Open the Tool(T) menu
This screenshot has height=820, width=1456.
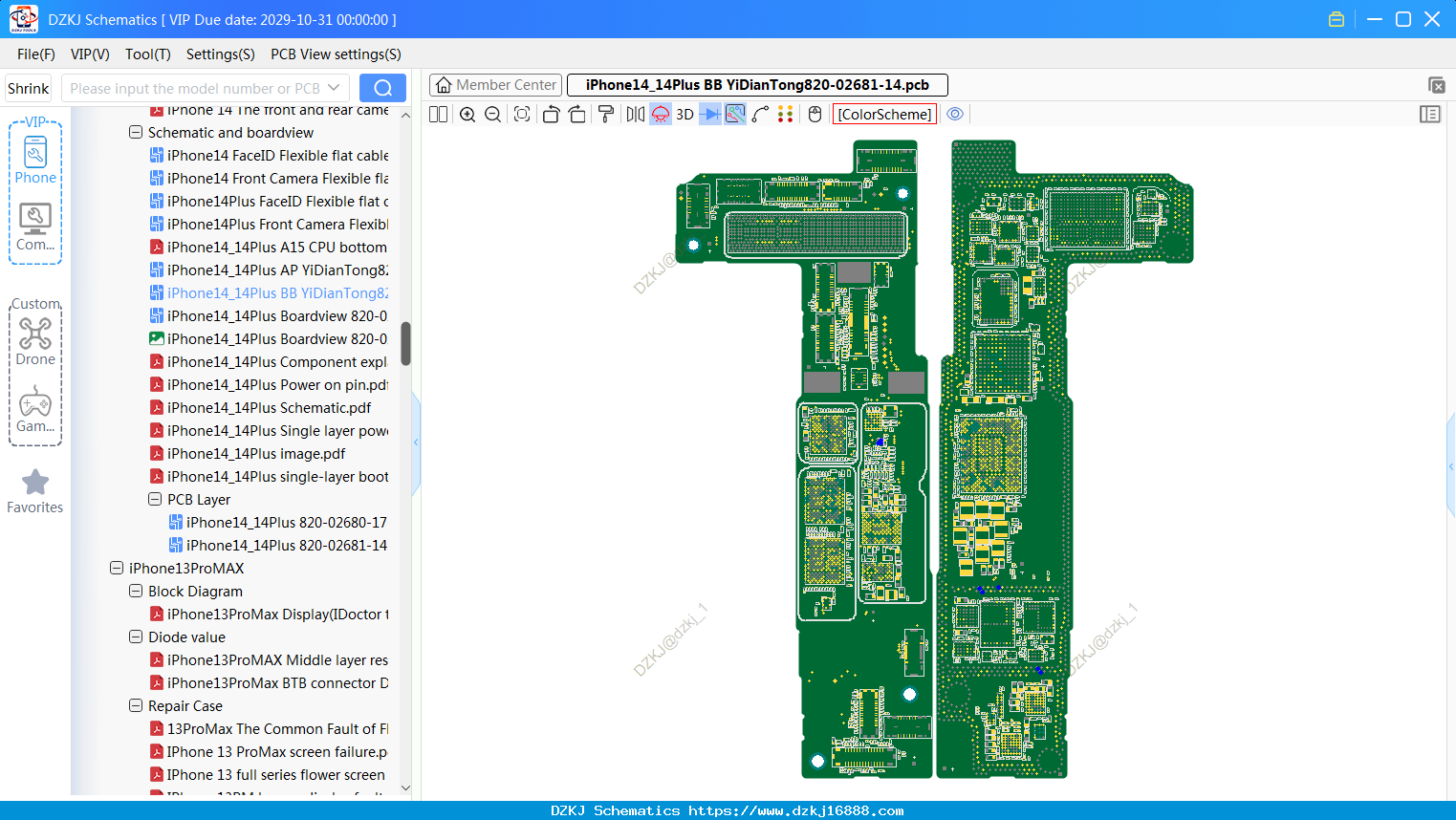point(148,54)
